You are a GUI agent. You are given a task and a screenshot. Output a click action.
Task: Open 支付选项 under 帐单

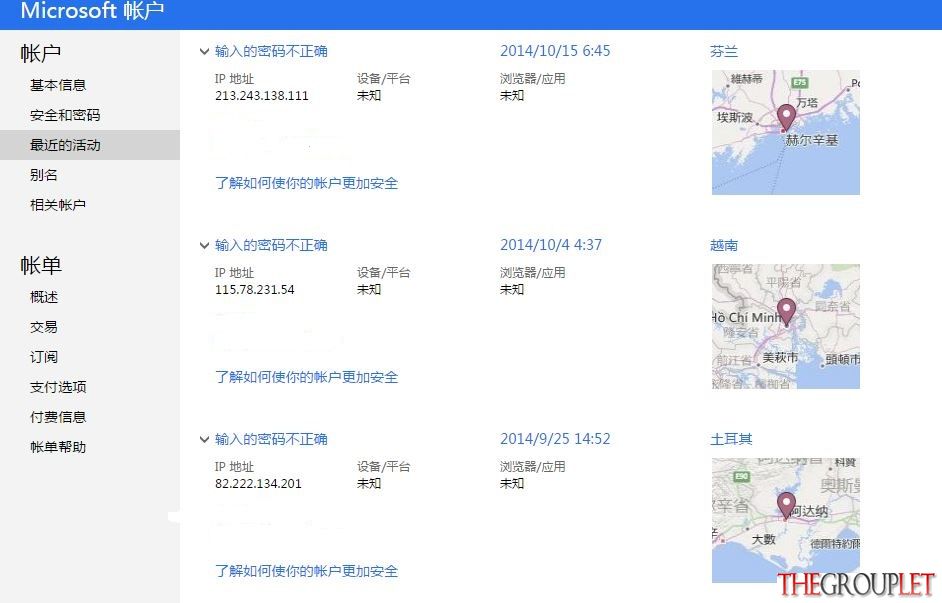tap(58, 387)
